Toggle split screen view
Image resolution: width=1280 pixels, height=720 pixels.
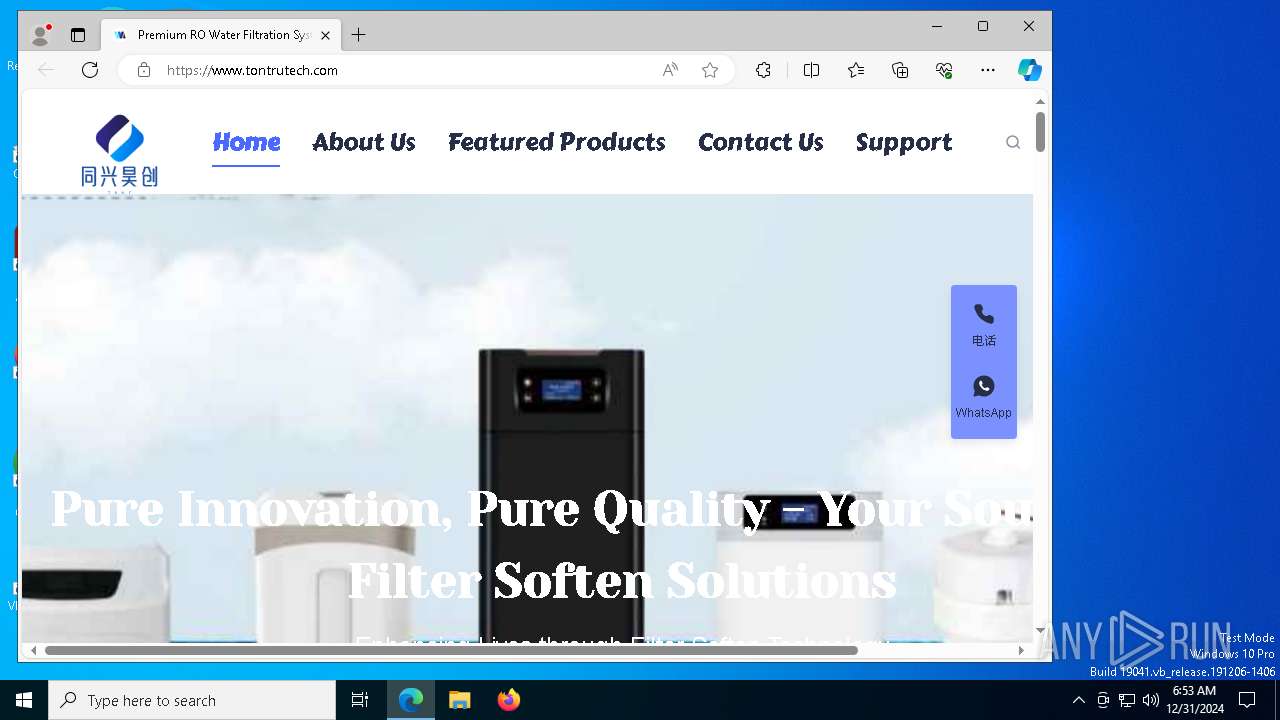pyautogui.click(x=811, y=70)
